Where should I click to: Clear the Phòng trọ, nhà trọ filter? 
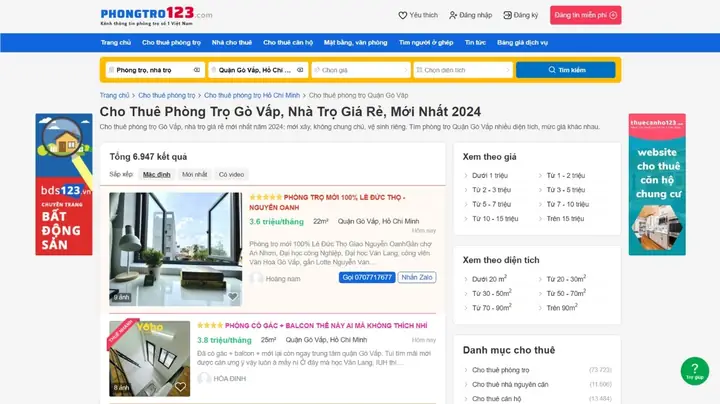point(197,70)
